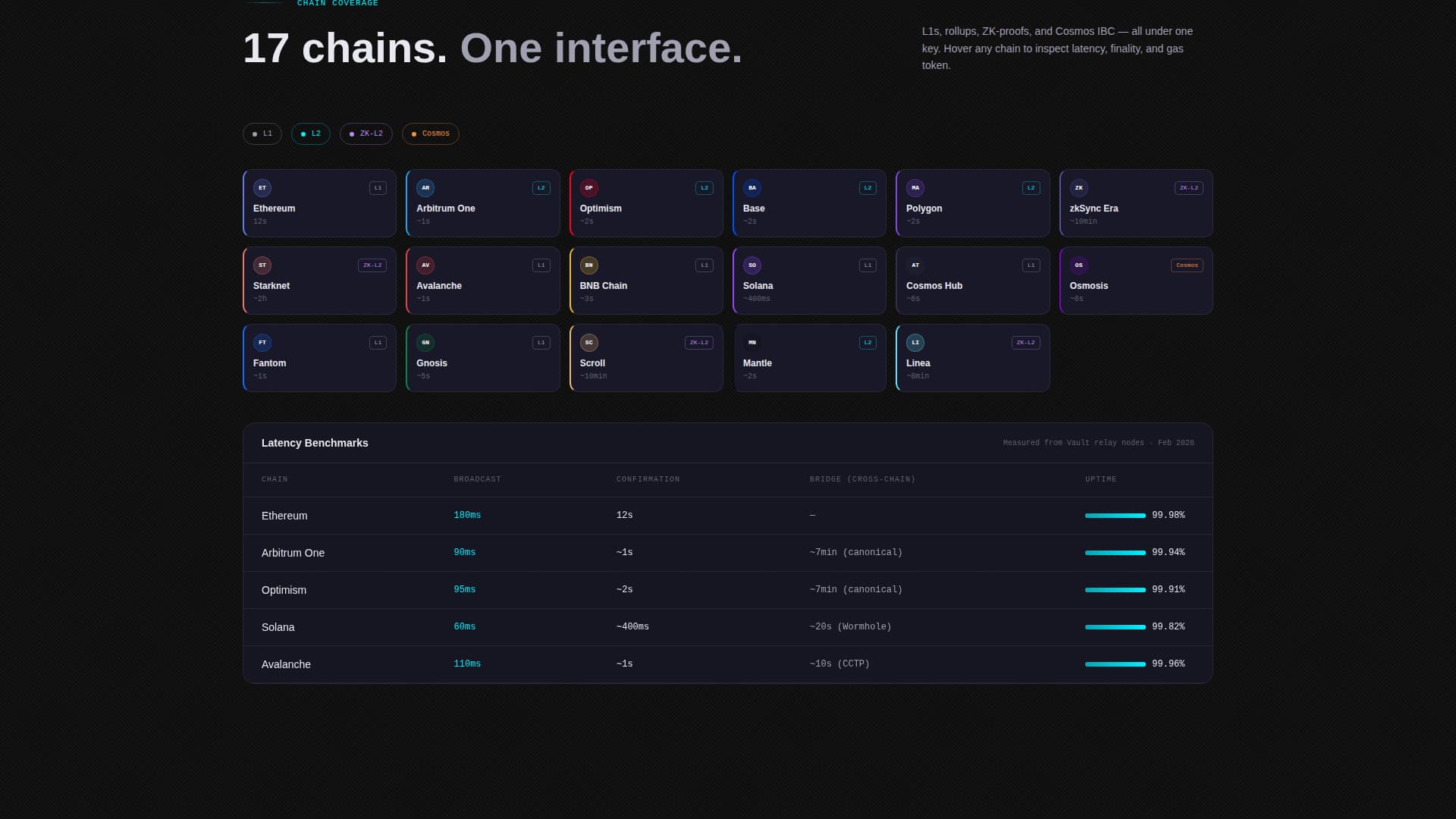Click the Ethereum ET chain icon
Screen dimensions: 1456x819
tap(262, 188)
